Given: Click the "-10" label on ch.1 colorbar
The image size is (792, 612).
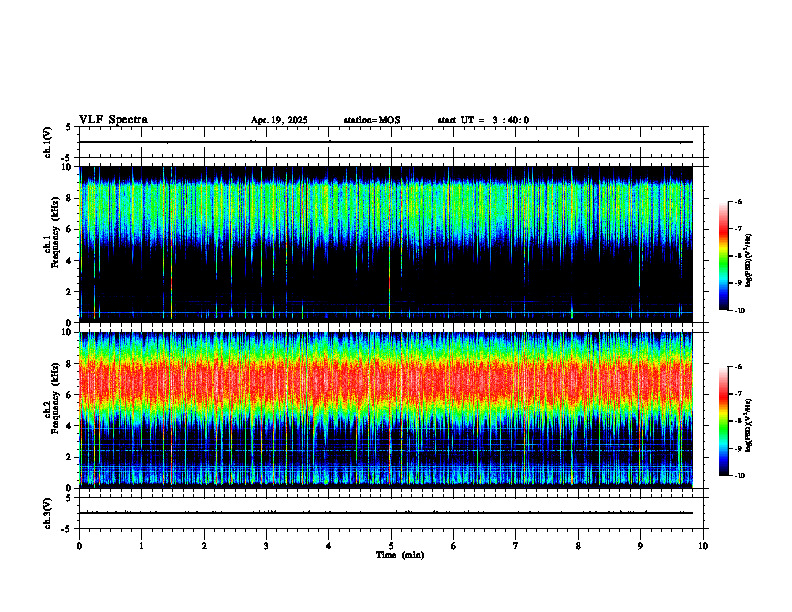Looking at the screenshot, I should (739, 311).
